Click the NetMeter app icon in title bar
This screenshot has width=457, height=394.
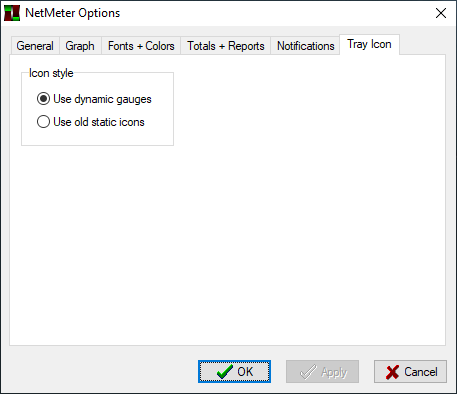tap(12, 13)
